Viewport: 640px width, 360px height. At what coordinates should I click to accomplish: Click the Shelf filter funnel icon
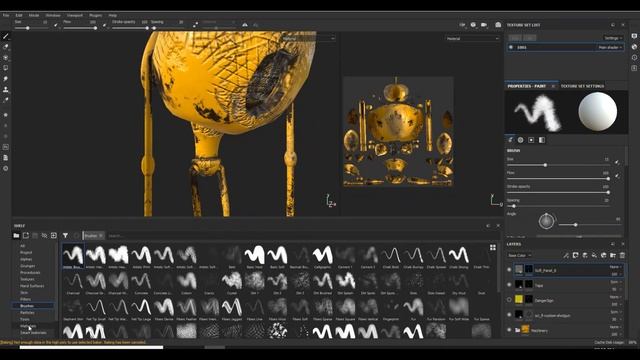pos(65,236)
